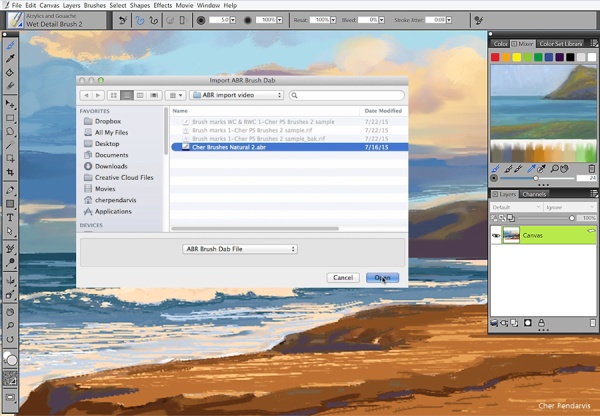600x416 pixels.
Task: Click the Open button in dialog
Action: point(382,277)
